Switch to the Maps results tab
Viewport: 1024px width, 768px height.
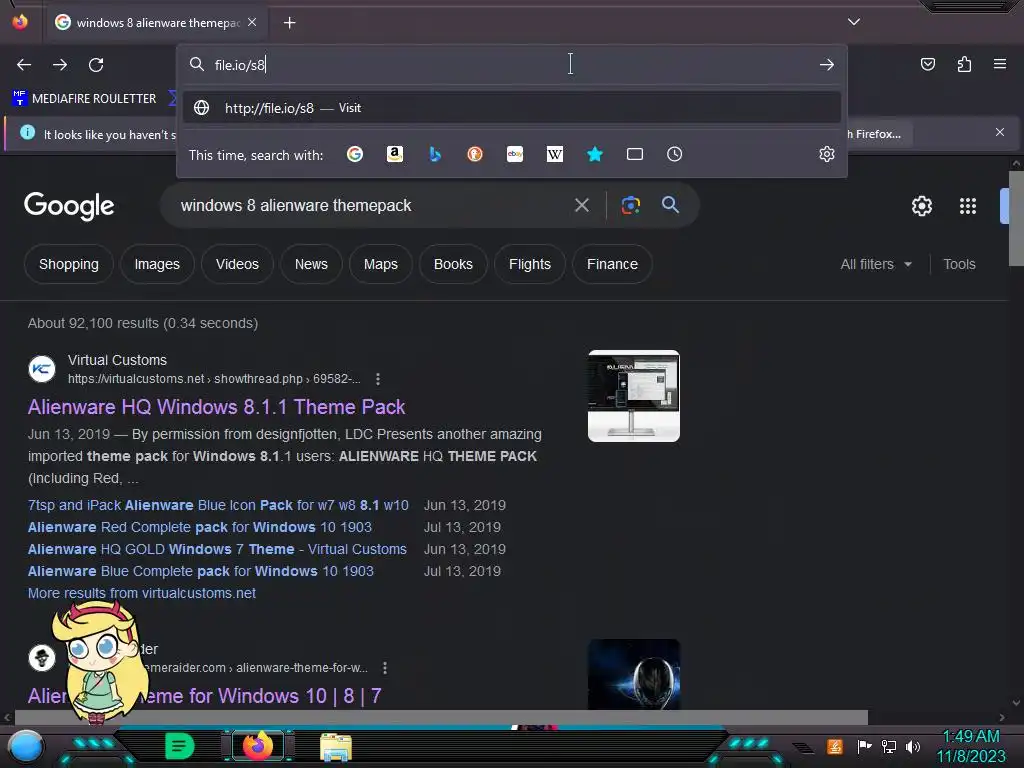click(381, 264)
